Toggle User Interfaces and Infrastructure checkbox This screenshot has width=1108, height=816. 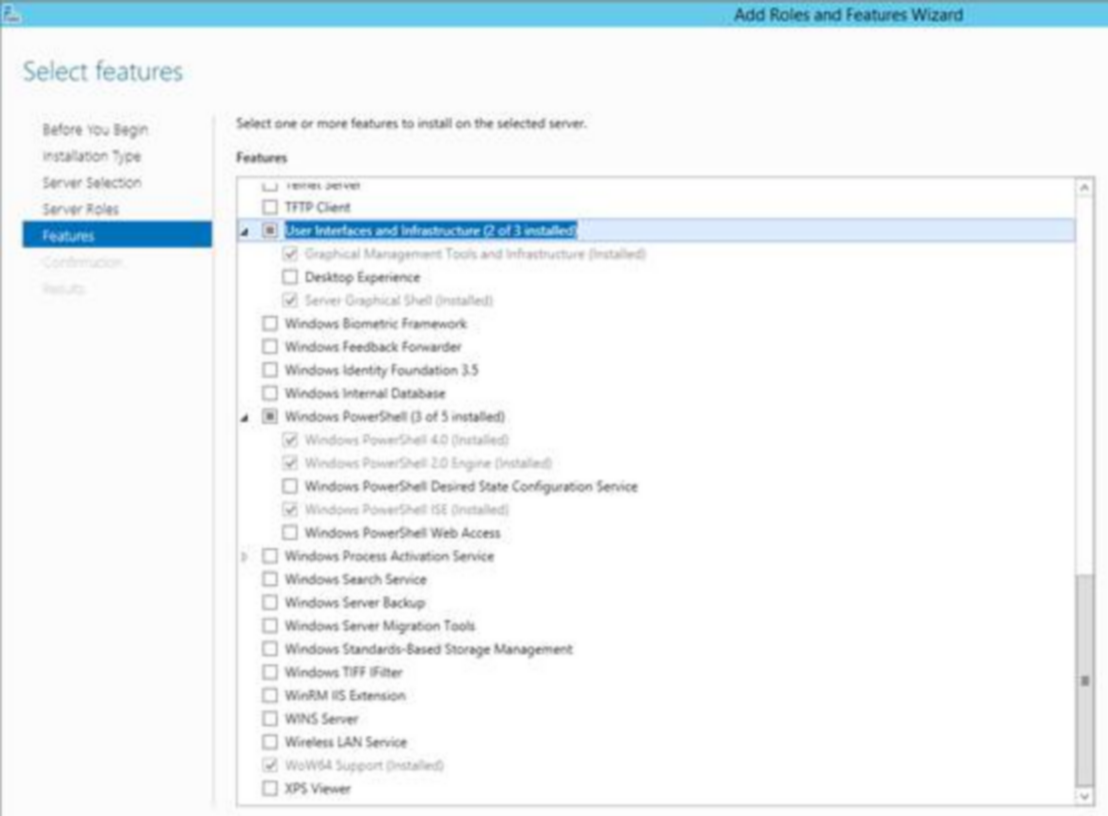click(270, 230)
